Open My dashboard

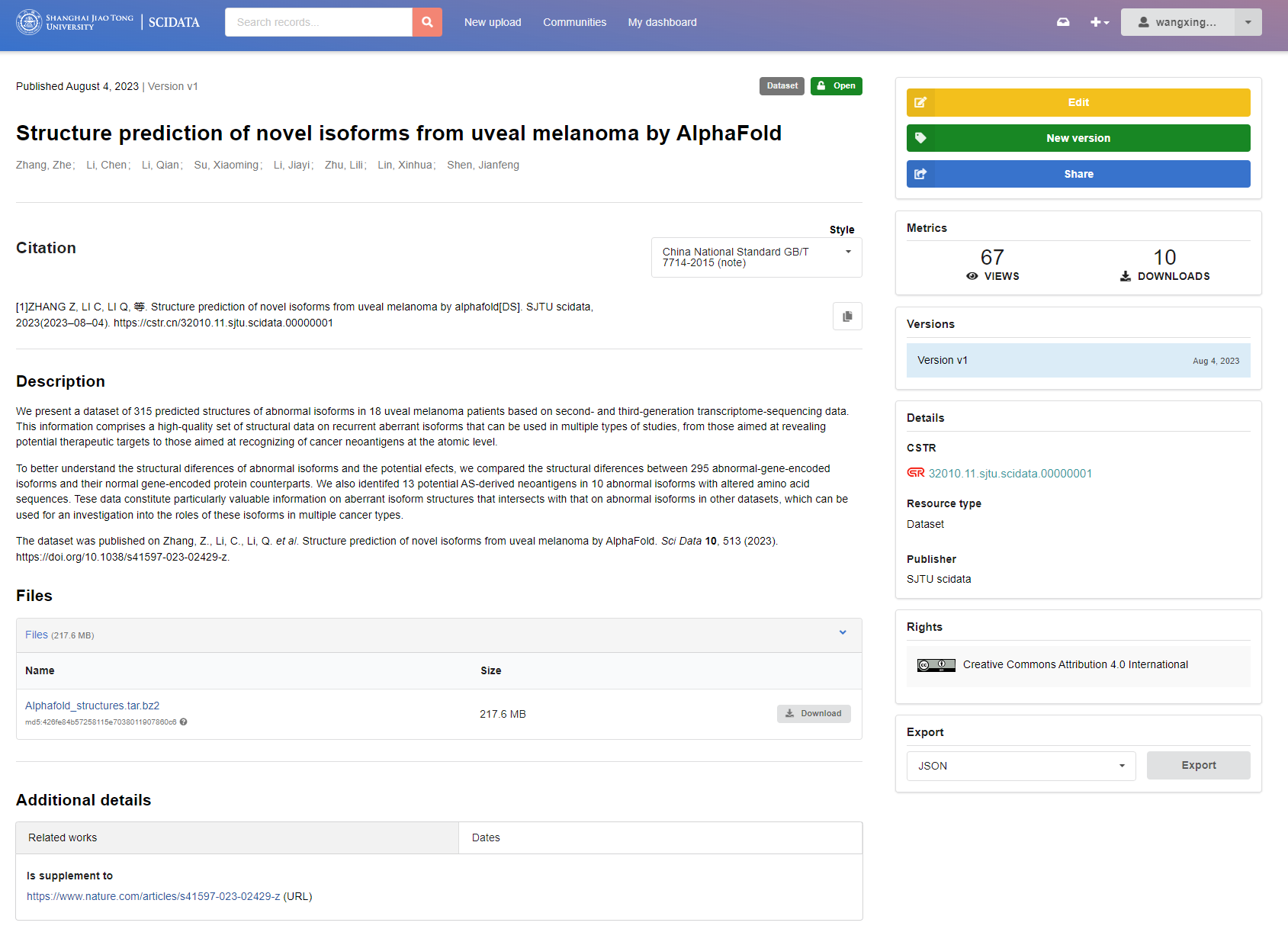coord(662,22)
